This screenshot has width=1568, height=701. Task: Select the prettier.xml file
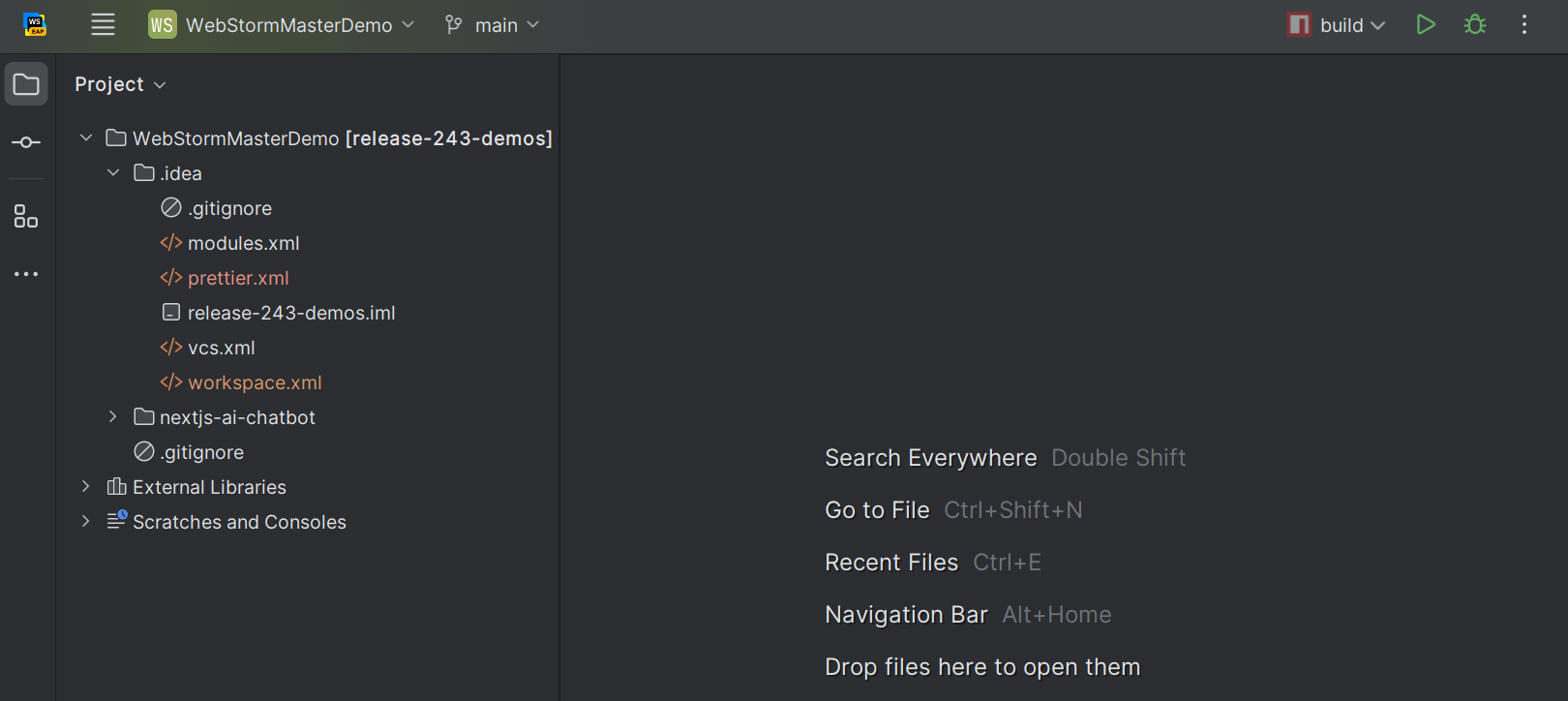click(238, 278)
